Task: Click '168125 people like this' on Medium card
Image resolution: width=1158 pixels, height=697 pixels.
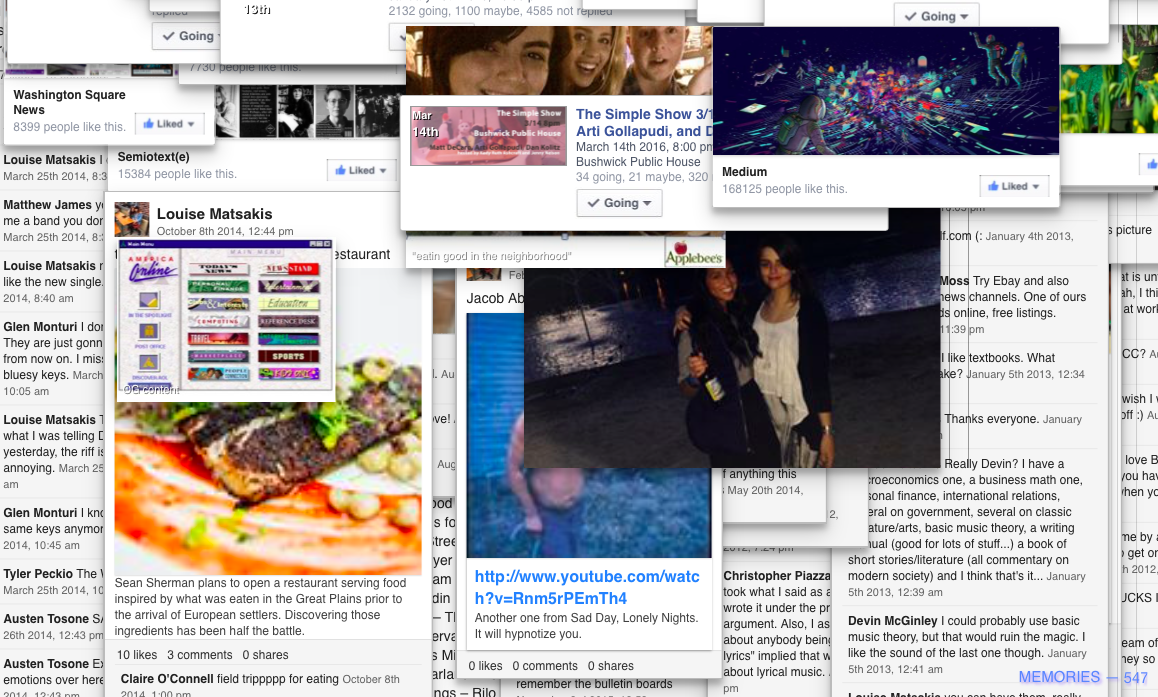Action: tap(784, 189)
